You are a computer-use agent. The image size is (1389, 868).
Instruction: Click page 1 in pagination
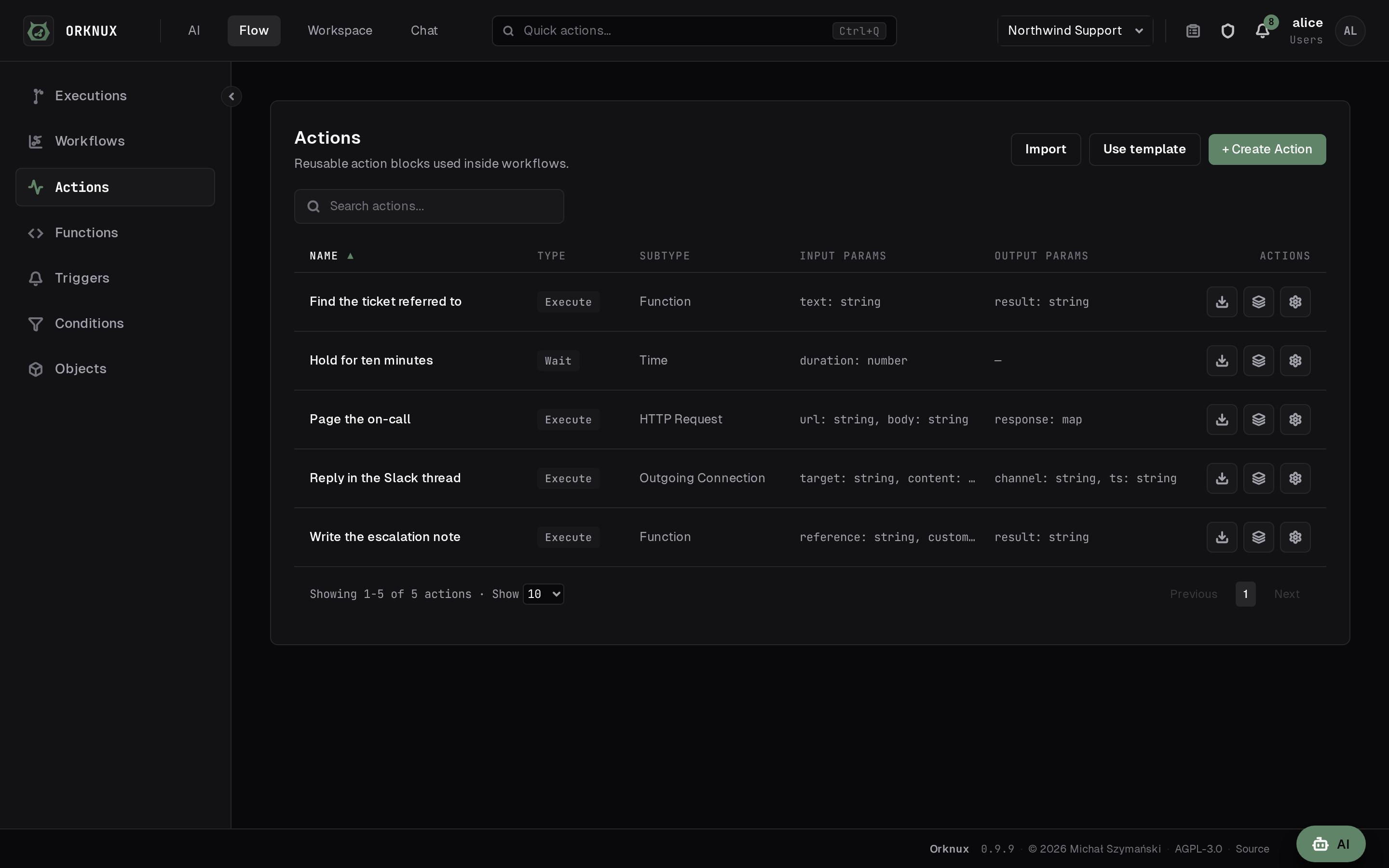(x=1245, y=594)
